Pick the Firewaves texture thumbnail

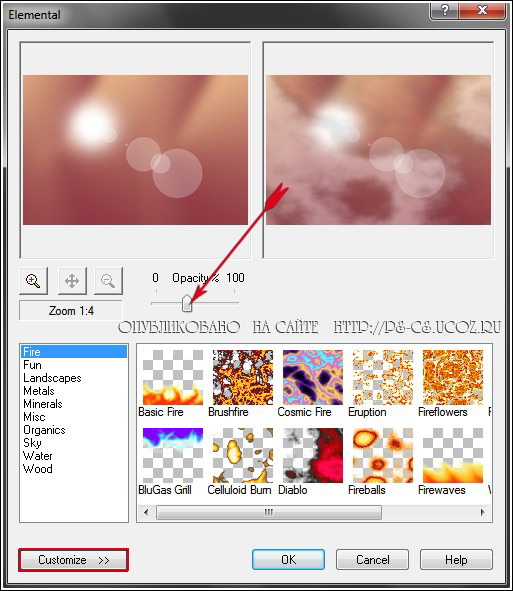pyautogui.click(x=453, y=455)
